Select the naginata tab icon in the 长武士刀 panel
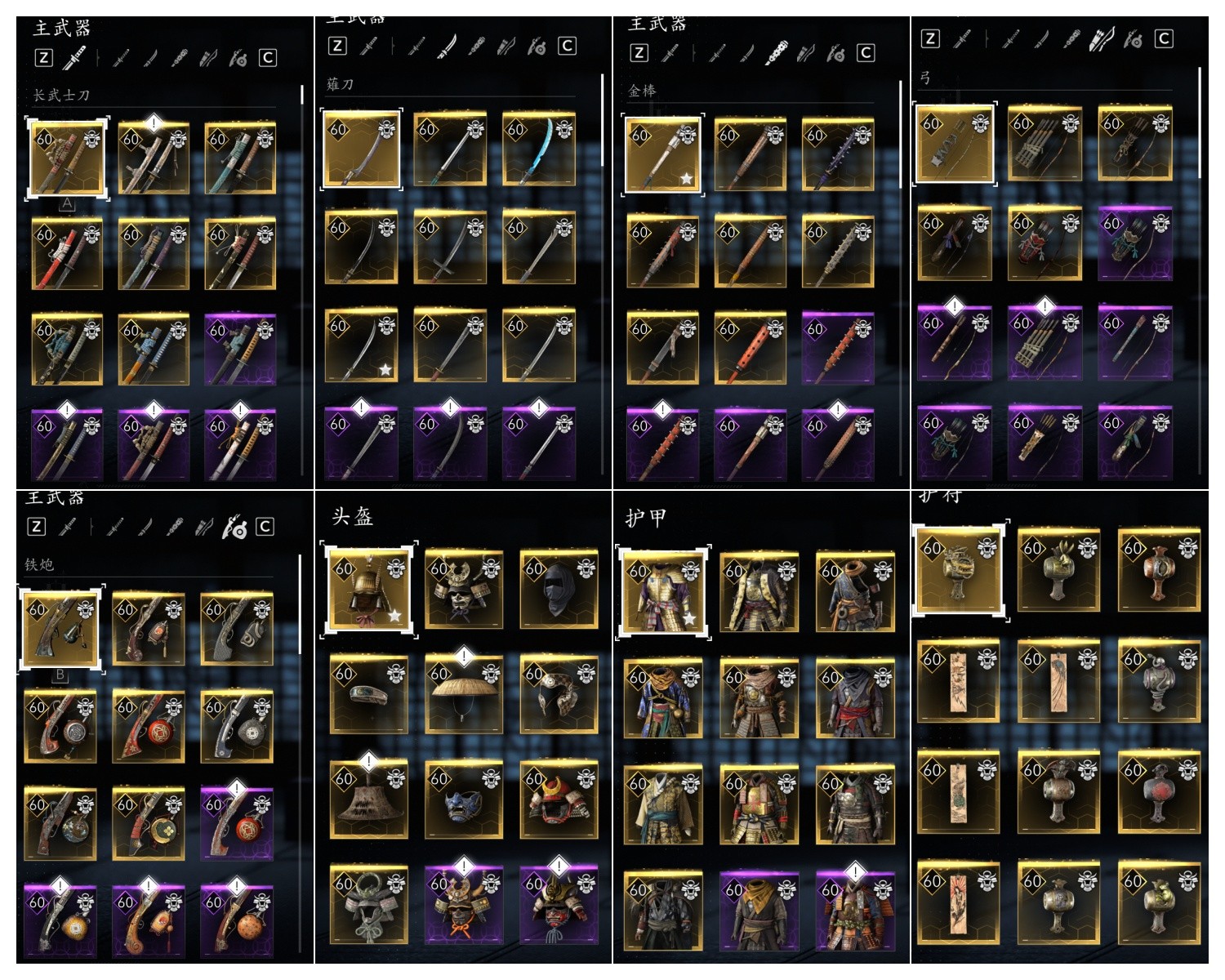This screenshot has width=1225, height=980. 149,58
